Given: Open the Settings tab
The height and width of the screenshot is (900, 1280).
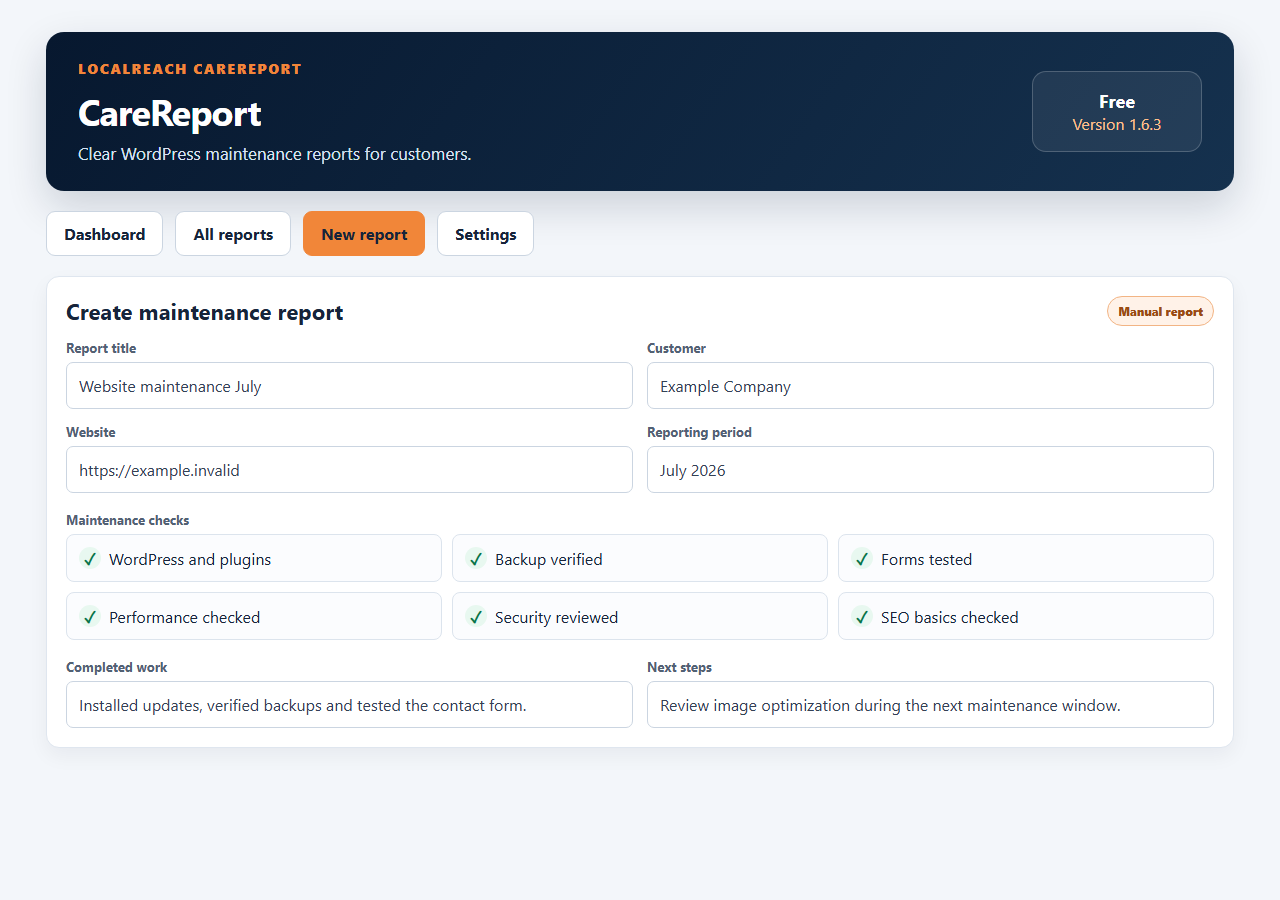Looking at the screenshot, I should point(485,234).
